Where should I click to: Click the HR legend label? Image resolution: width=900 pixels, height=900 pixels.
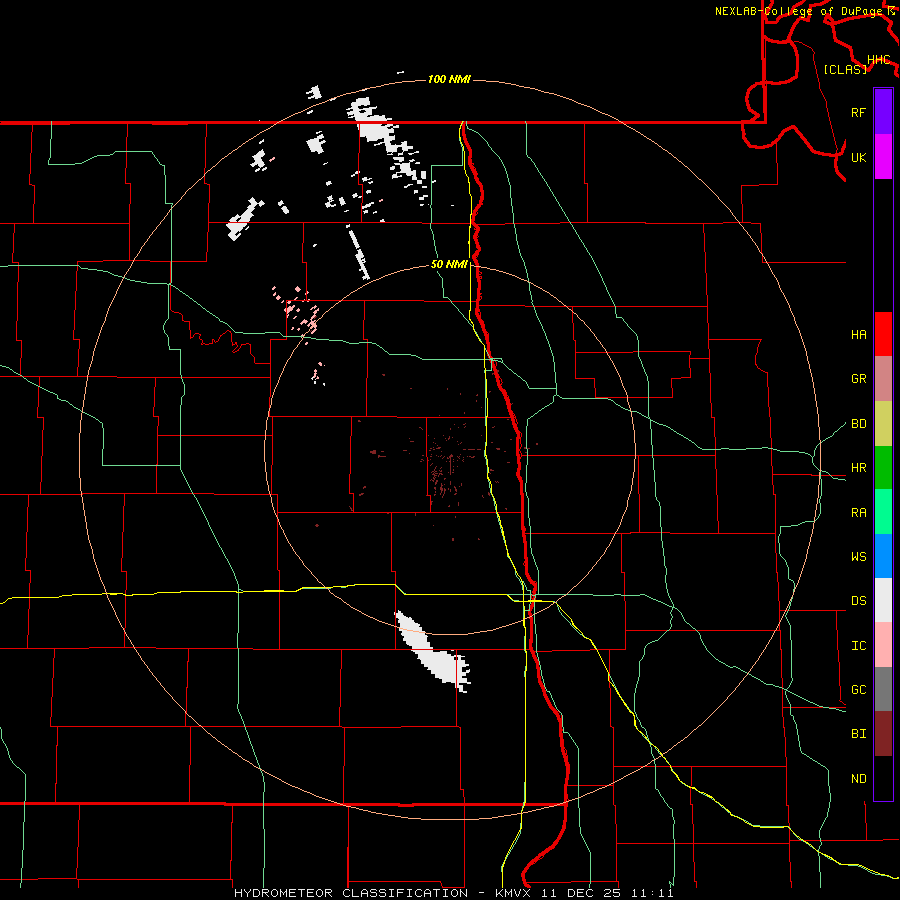tap(858, 468)
